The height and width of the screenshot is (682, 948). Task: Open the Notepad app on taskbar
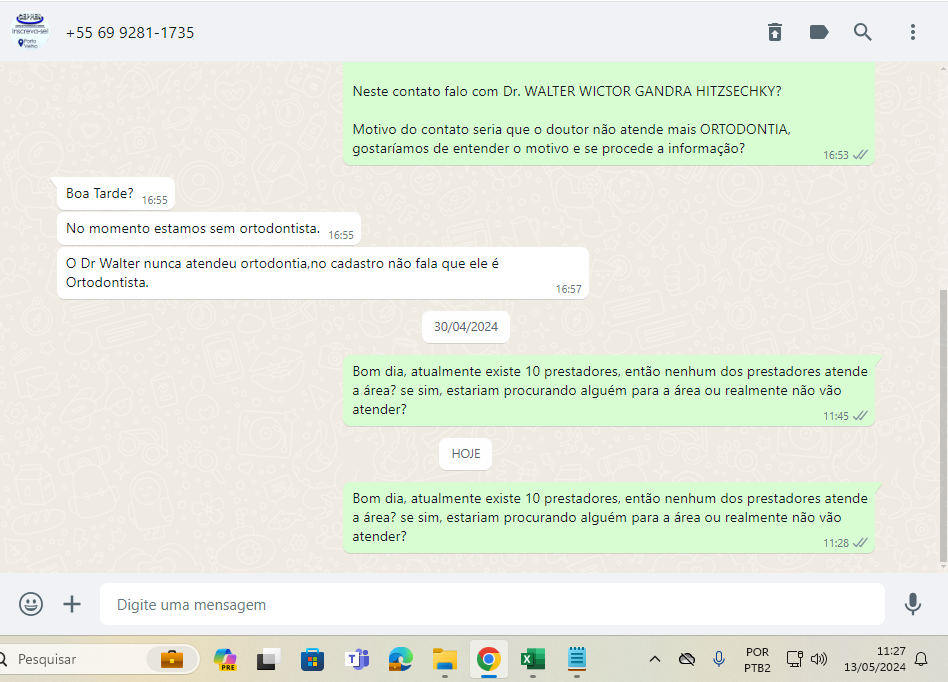click(577, 659)
